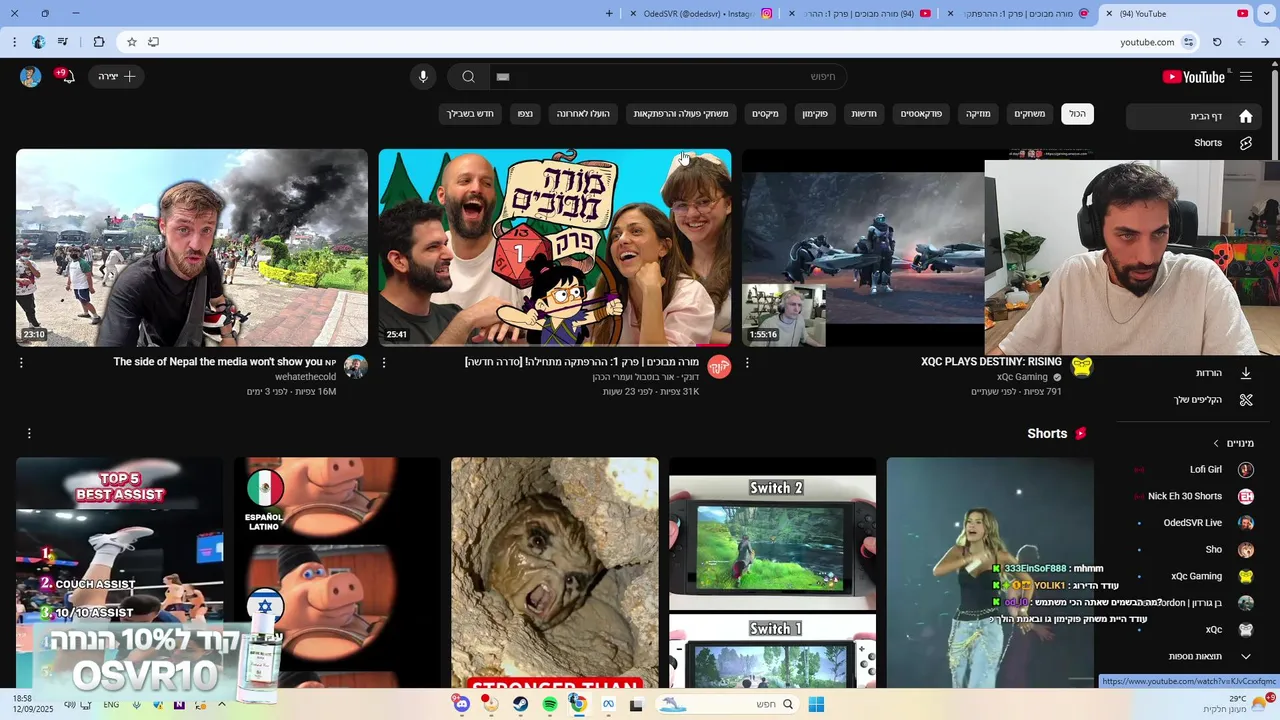Image resolution: width=1280 pixels, height=720 pixels.
Task: Open the Nepal video thumbnail
Action: (192, 248)
